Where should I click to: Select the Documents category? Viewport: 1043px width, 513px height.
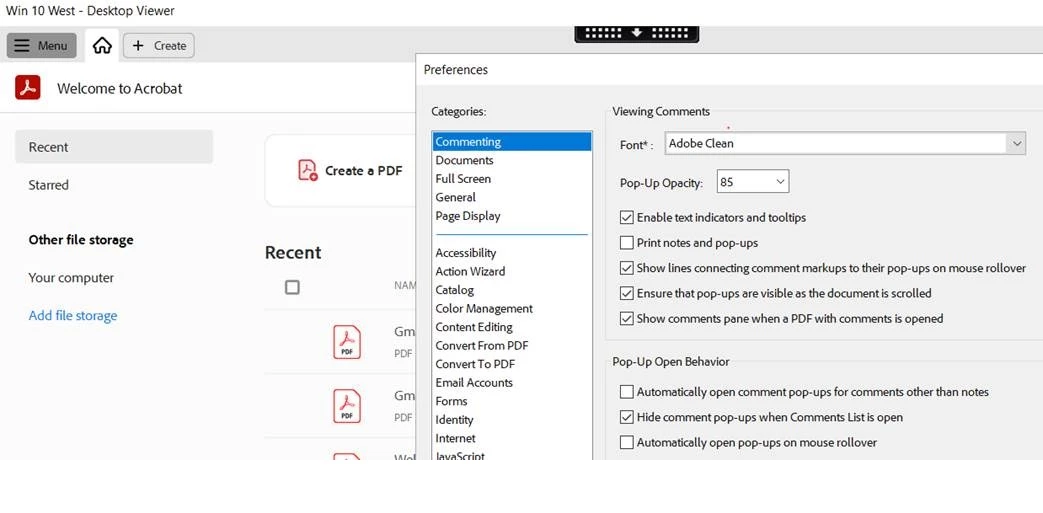coord(512,160)
